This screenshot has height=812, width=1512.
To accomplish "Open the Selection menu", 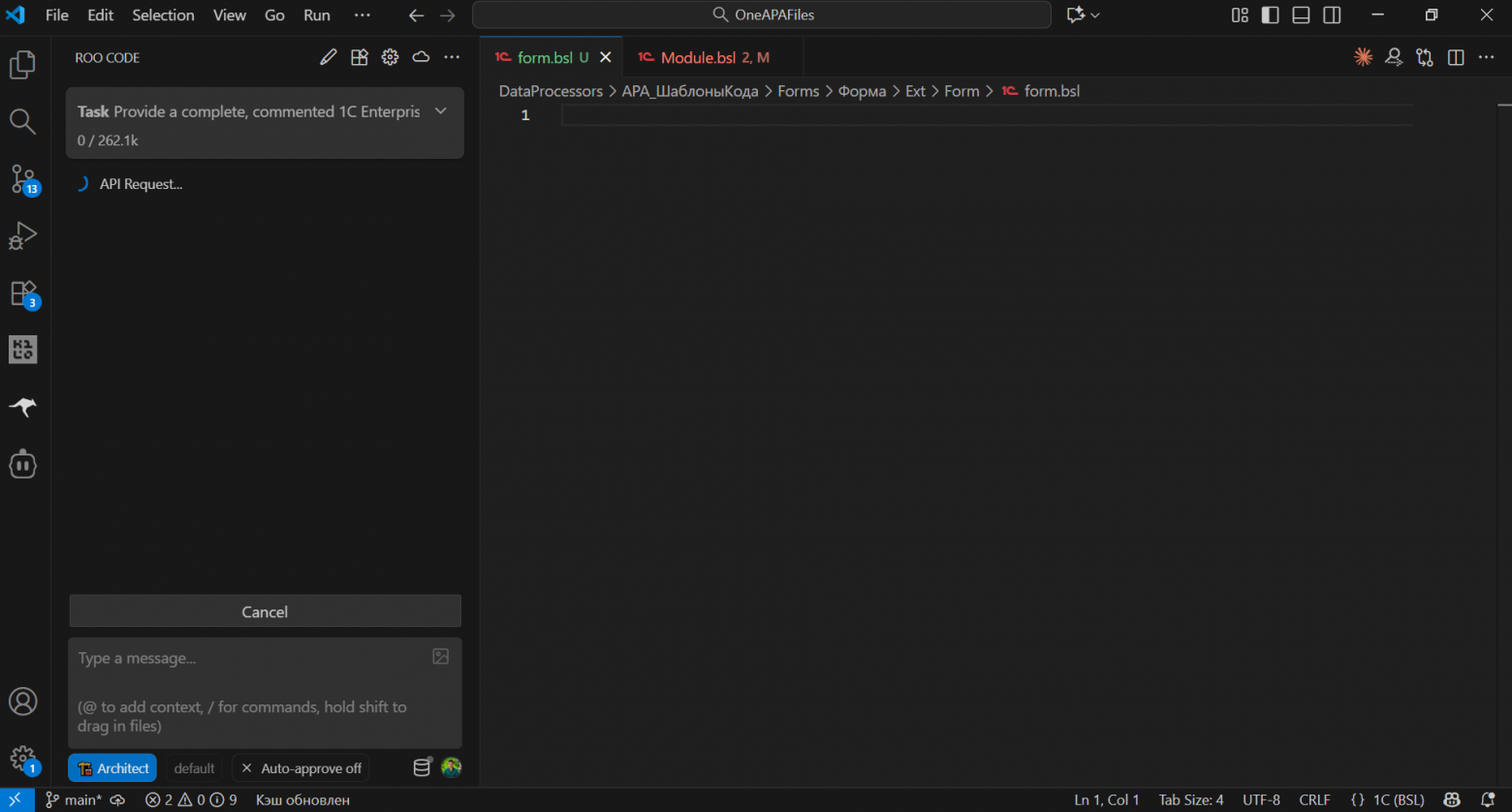I will pos(163,15).
